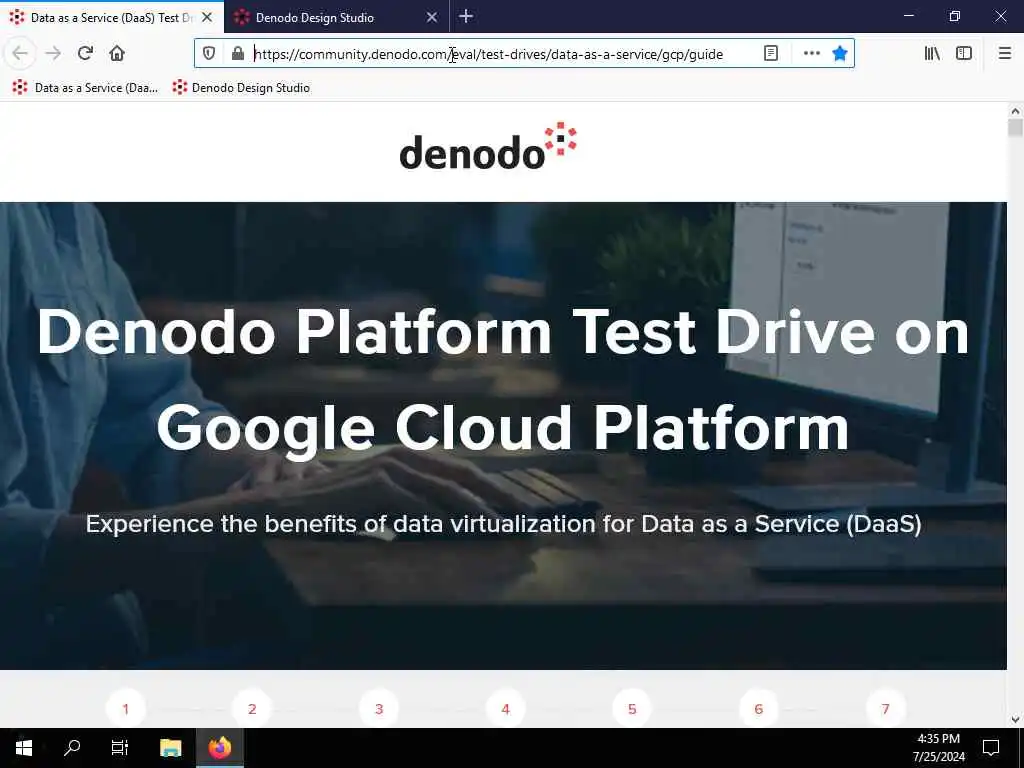Screen dimensions: 1024x768
Task: Click the page scrollbar down arrow
Action: click(x=1015, y=720)
